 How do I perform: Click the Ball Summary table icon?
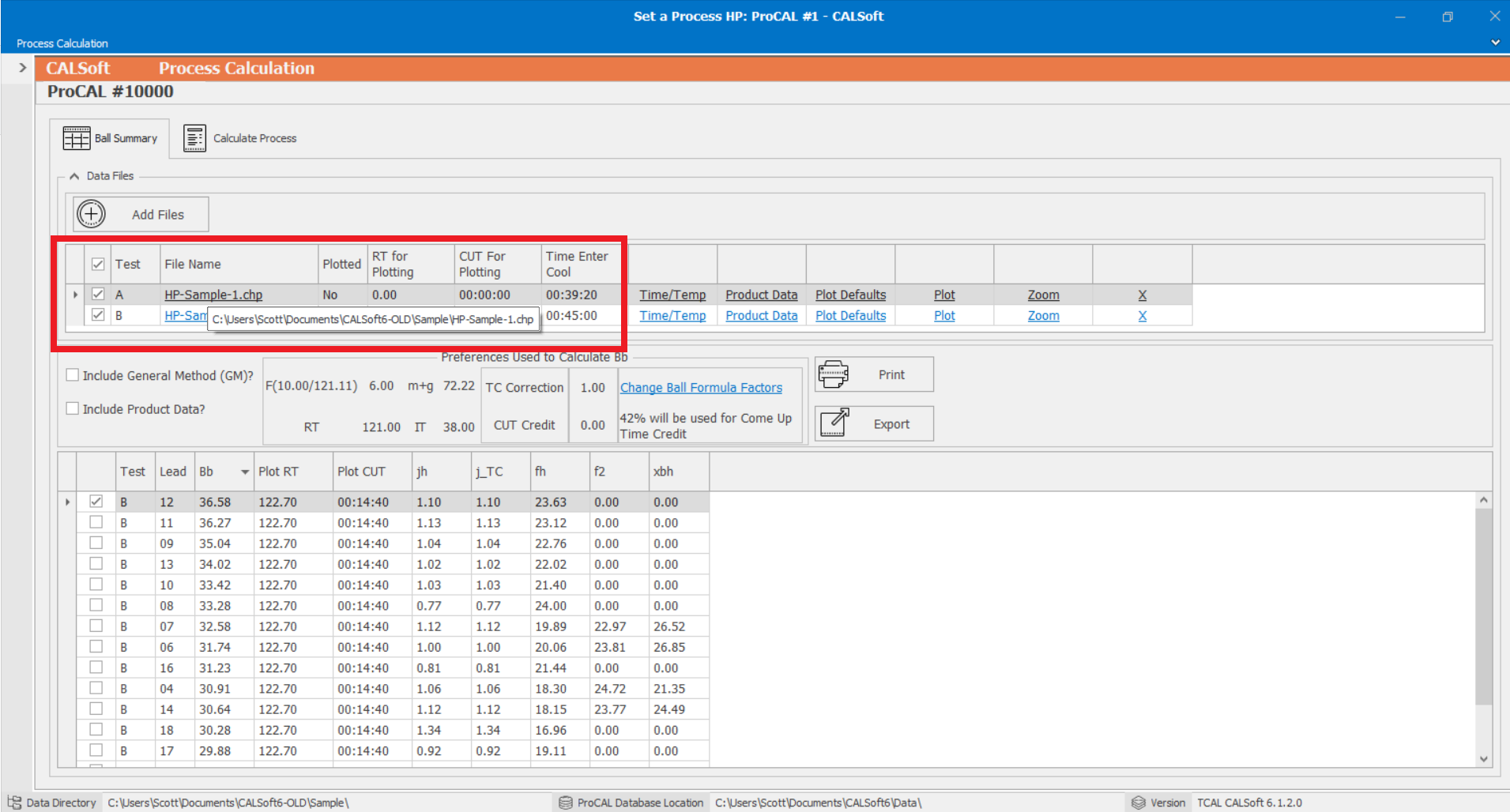(x=77, y=138)
